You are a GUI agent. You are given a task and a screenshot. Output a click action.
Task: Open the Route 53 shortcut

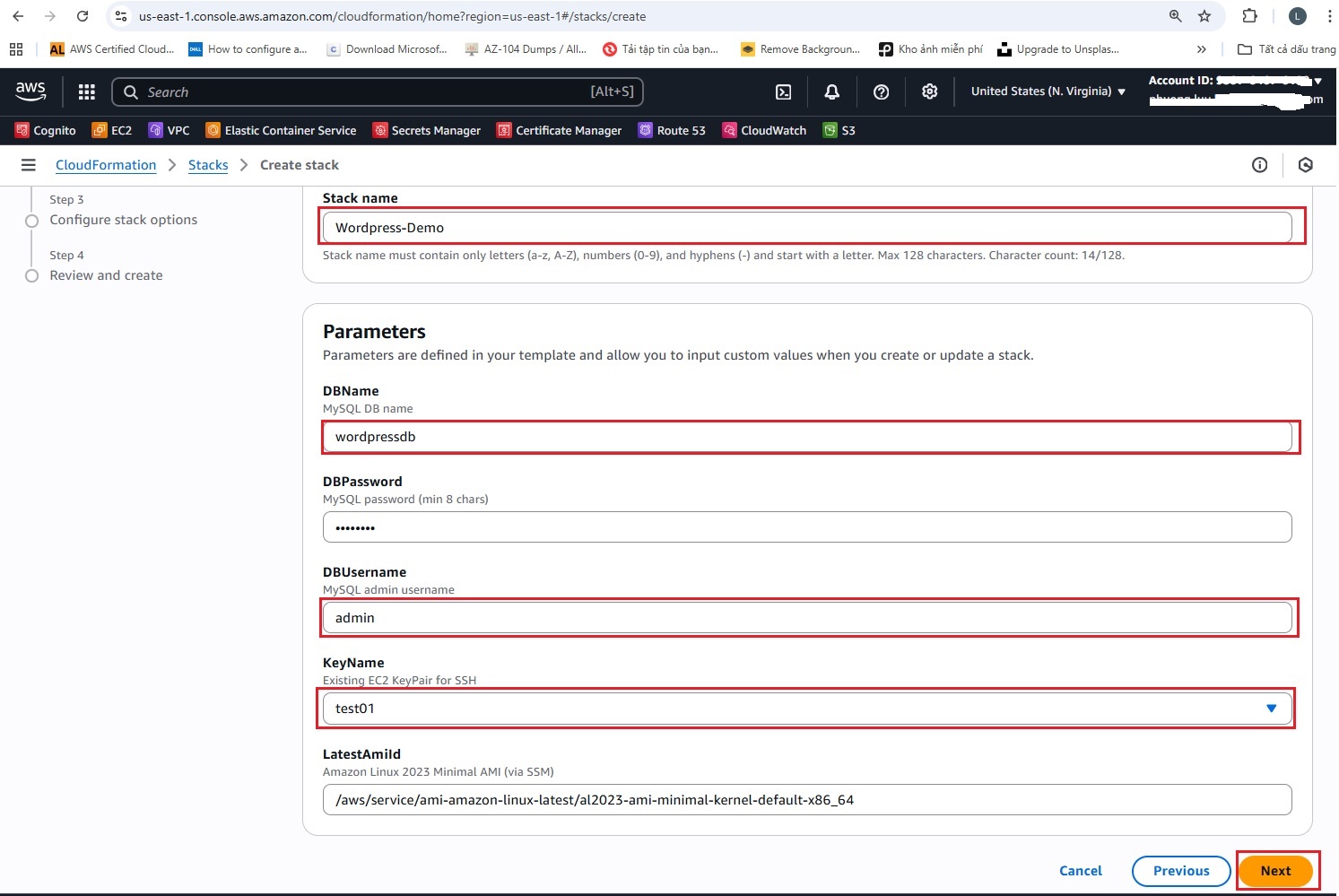coord(672,130)
